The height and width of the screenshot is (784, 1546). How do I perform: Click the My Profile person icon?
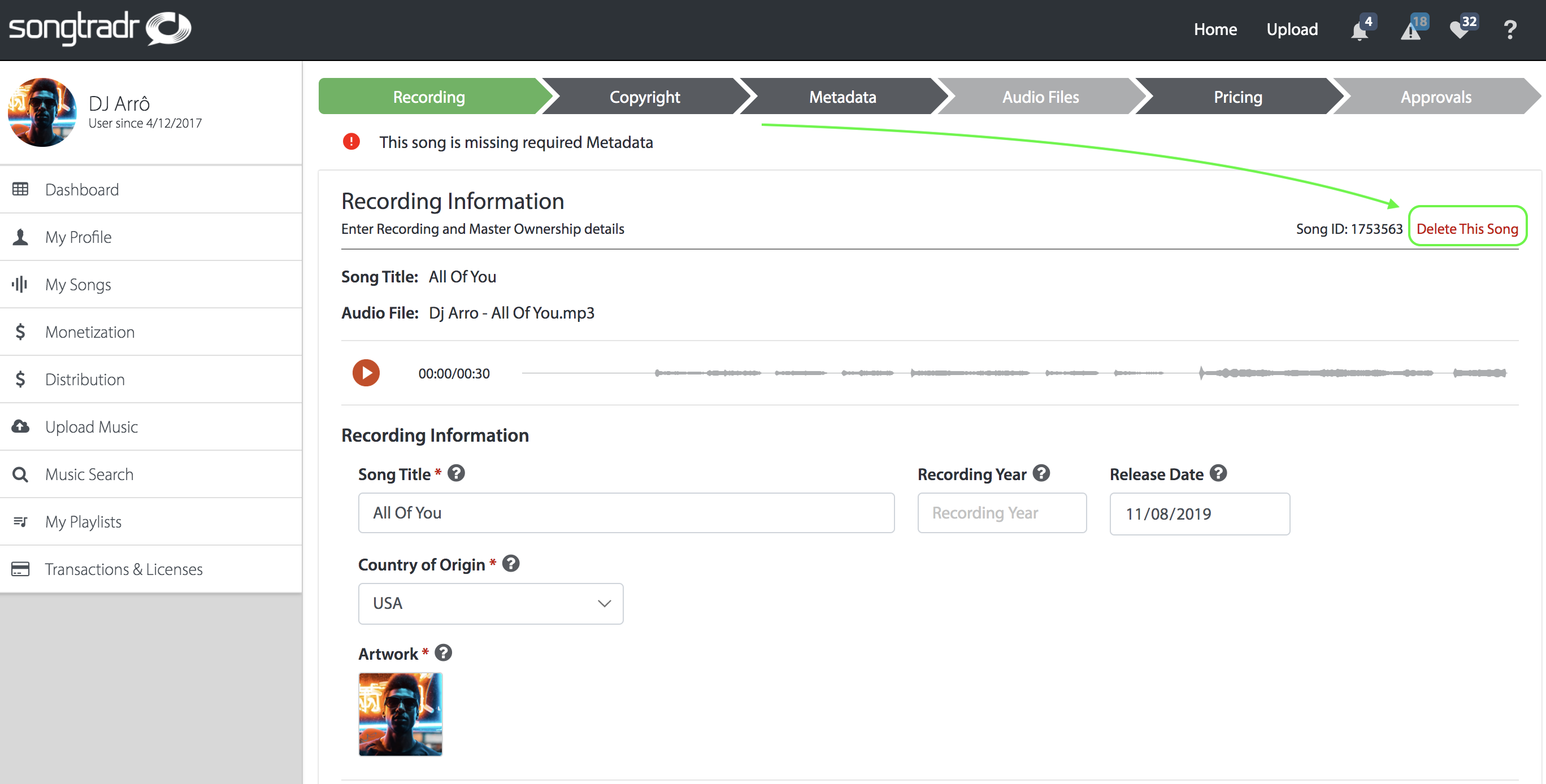20,237
